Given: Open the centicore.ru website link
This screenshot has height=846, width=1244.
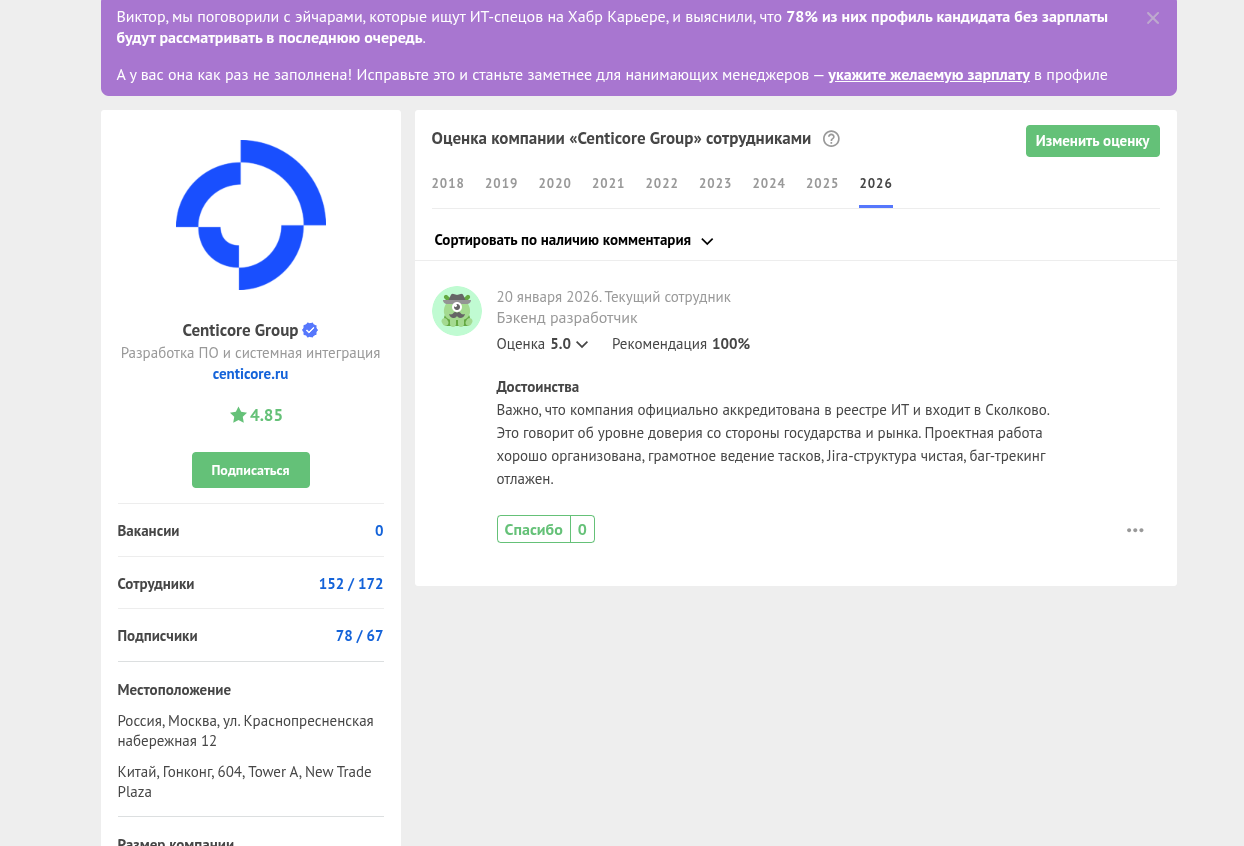Looking at the screenshot, I should (251, 374).
